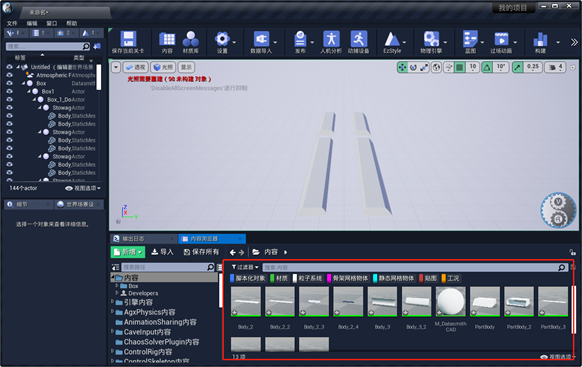Toggle the material (材质) filter color chip
This screenshot has height=367, width=582.
(272, 278)
